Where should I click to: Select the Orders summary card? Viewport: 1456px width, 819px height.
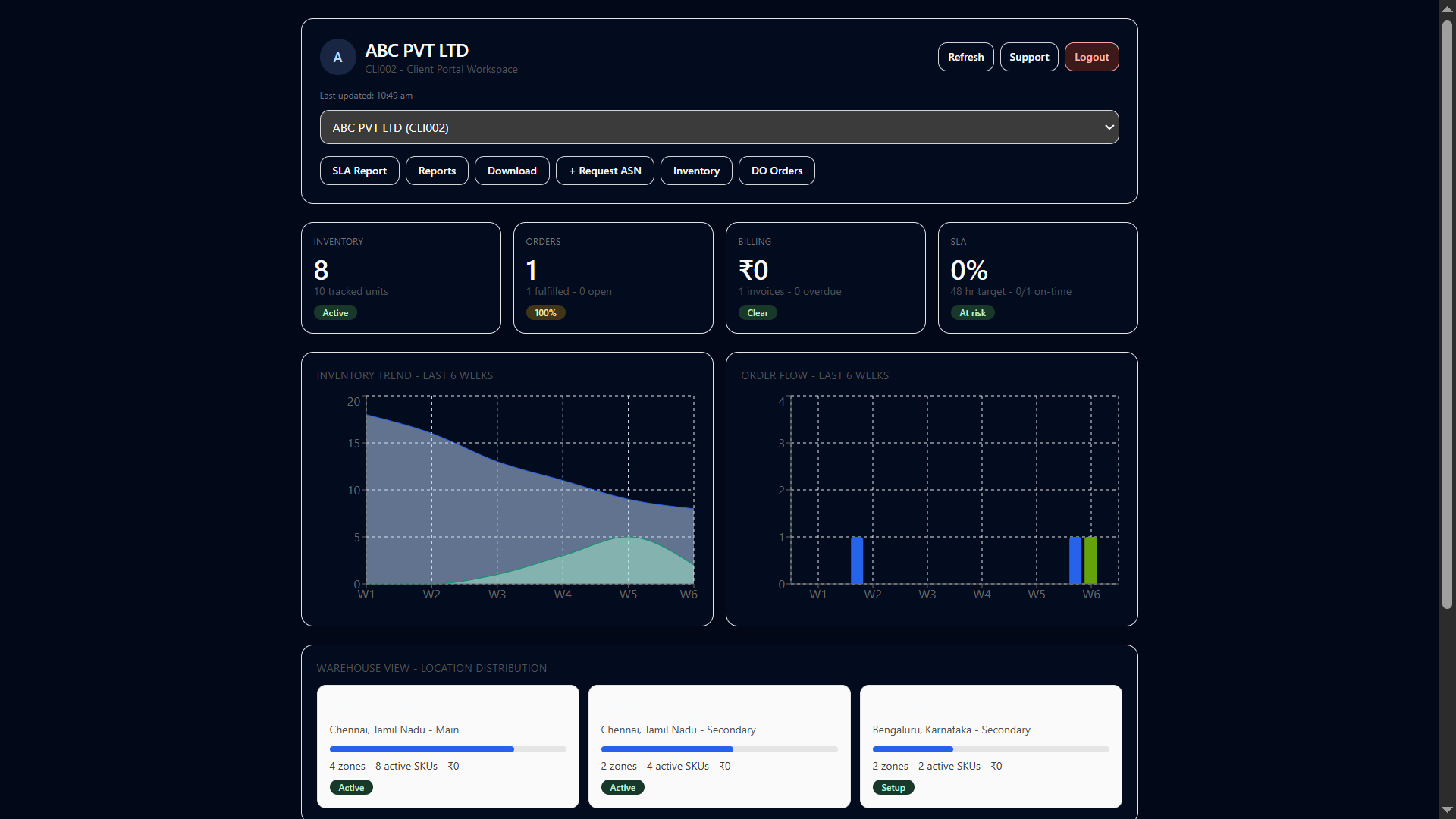(x=613, y=278)
